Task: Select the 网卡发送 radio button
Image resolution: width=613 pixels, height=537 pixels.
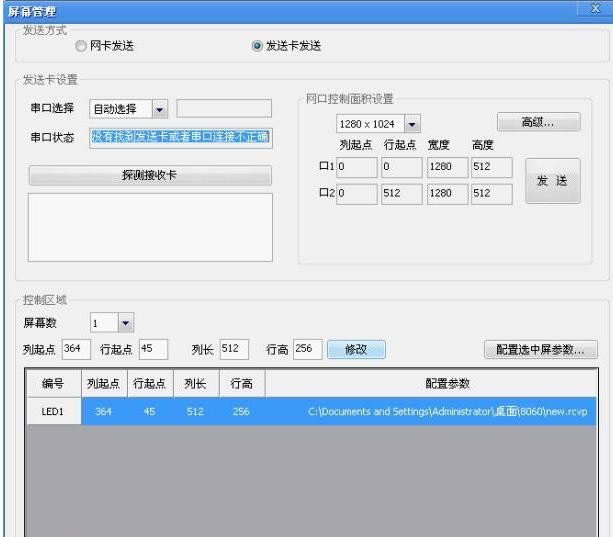Action: [81, 46]
